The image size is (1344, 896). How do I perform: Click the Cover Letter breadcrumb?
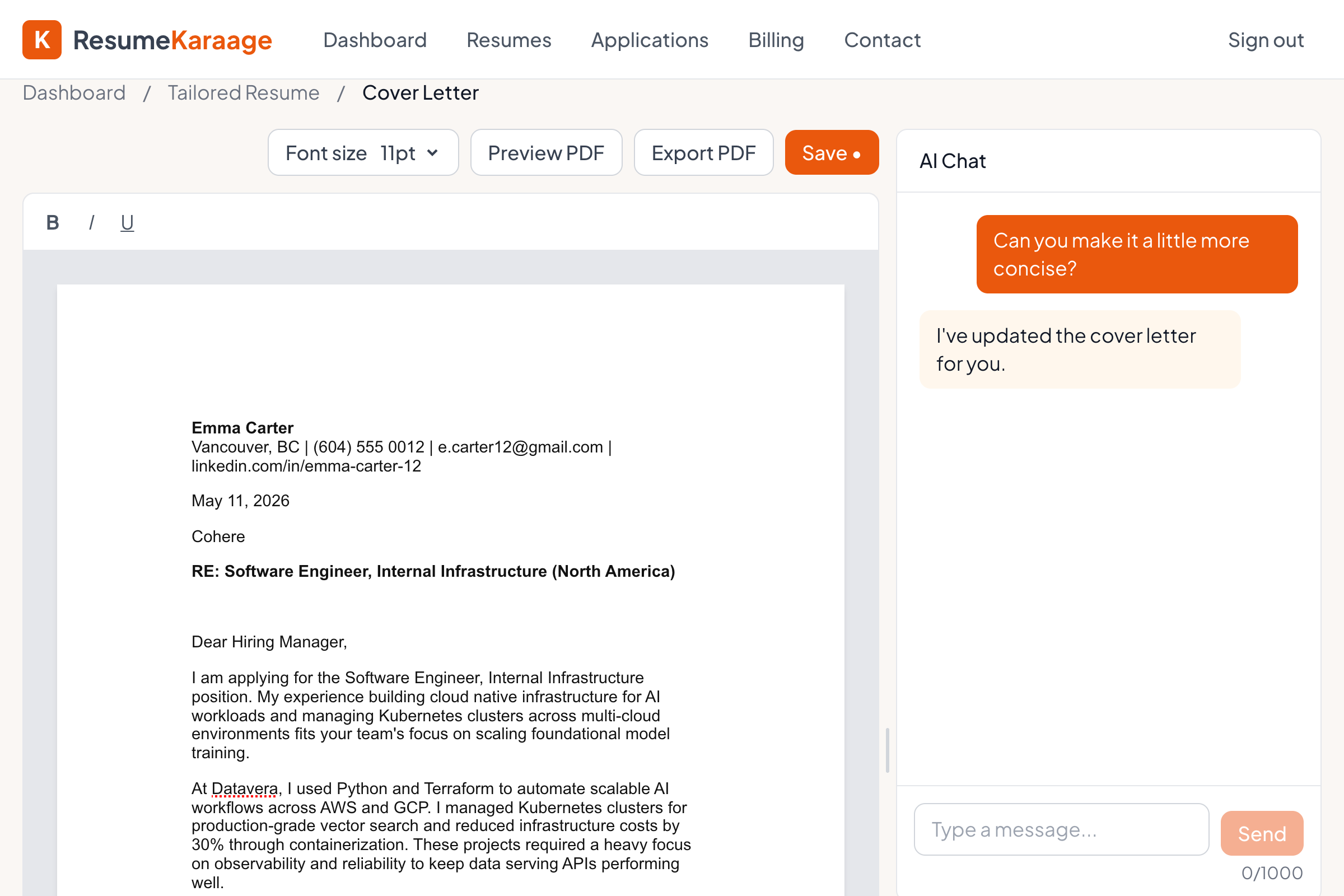421,92
